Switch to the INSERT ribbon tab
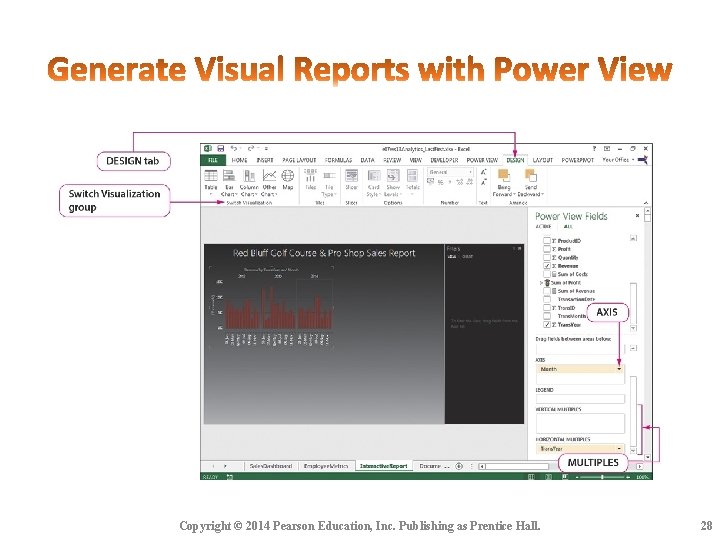This screenshot has height=540, width=720. [265, 160]
